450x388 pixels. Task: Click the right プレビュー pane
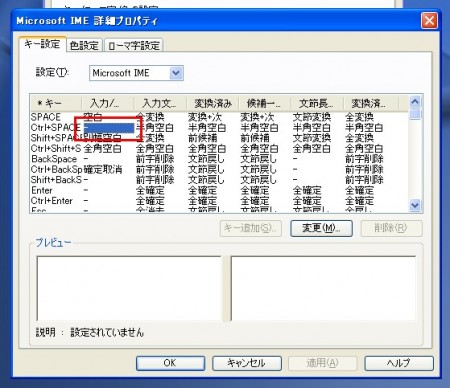tap(323, 289)
